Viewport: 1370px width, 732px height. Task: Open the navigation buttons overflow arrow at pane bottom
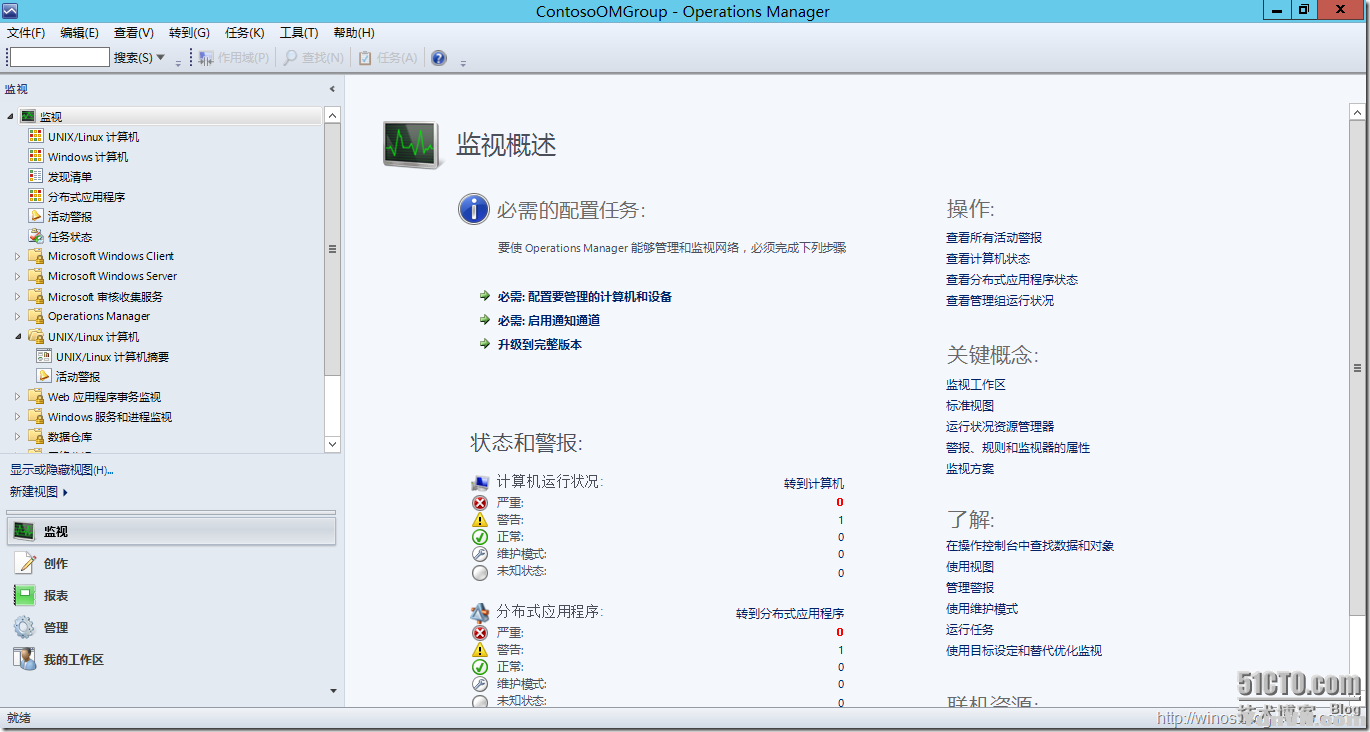(x=333, y=691)
